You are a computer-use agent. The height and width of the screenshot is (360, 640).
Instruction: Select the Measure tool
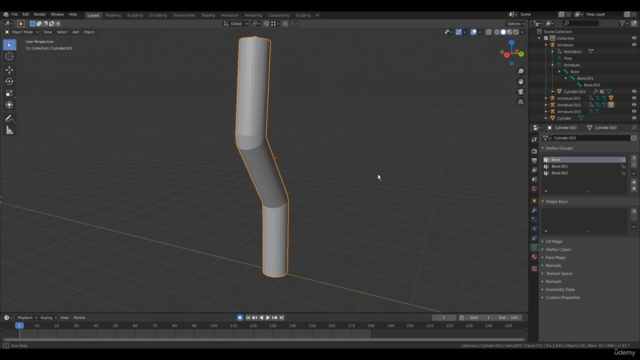pos(9,130)
